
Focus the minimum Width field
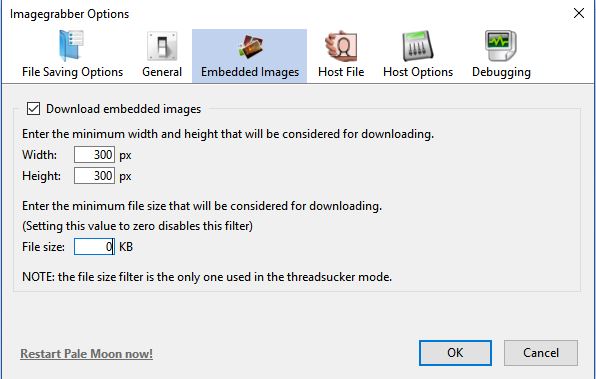[x=94, y=155]
